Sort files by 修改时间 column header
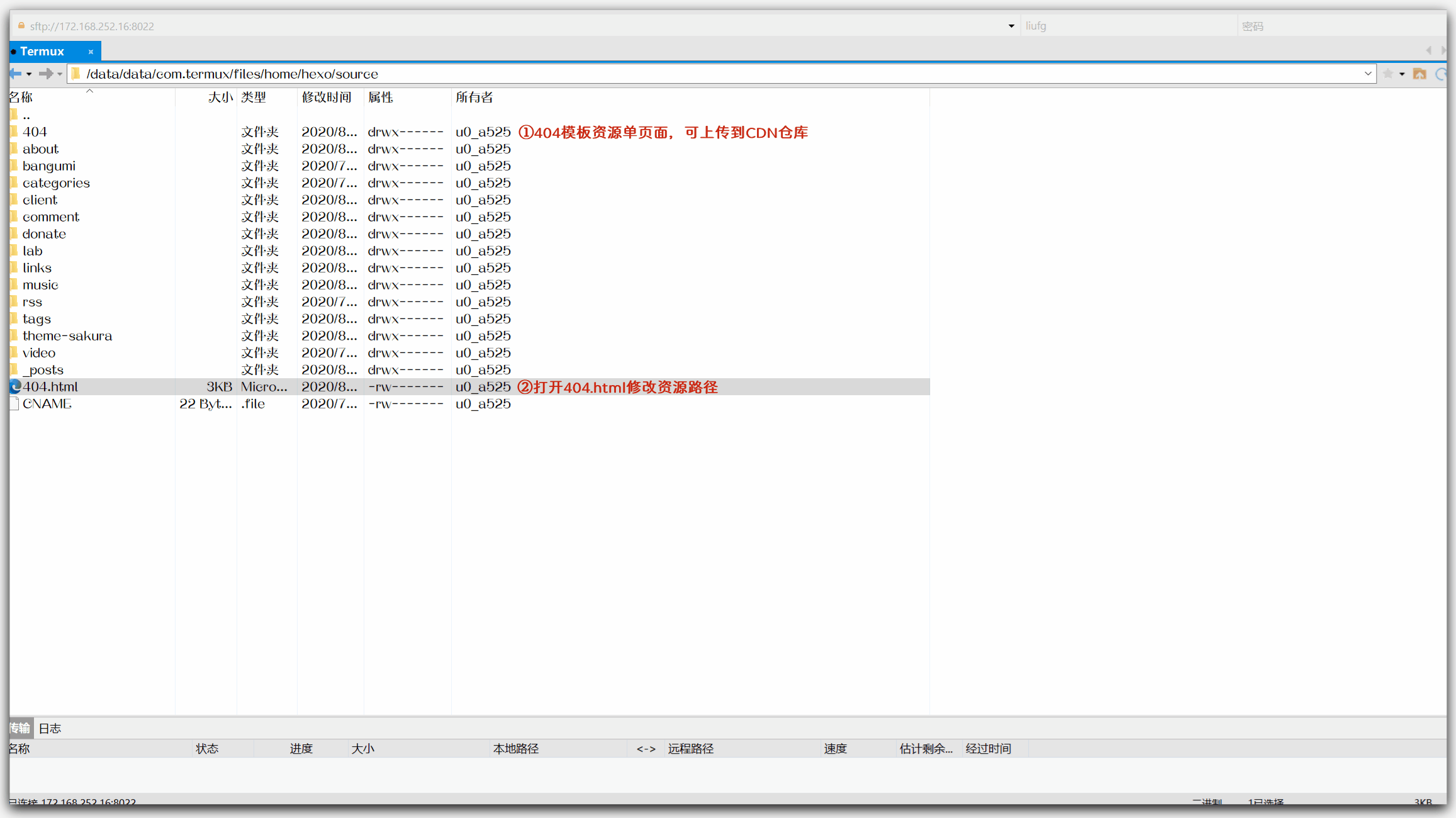This screenshot has height=818, width=1456. point(326,98)
